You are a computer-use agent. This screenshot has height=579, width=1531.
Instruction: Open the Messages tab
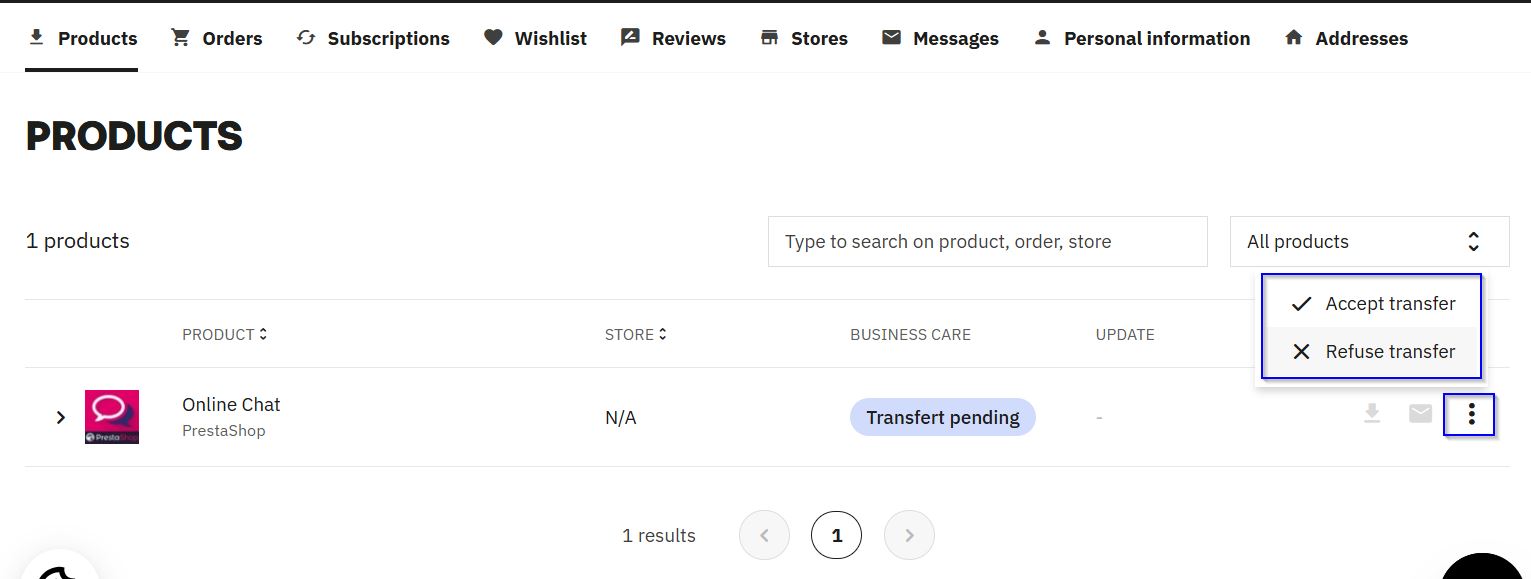coord(940,38)
